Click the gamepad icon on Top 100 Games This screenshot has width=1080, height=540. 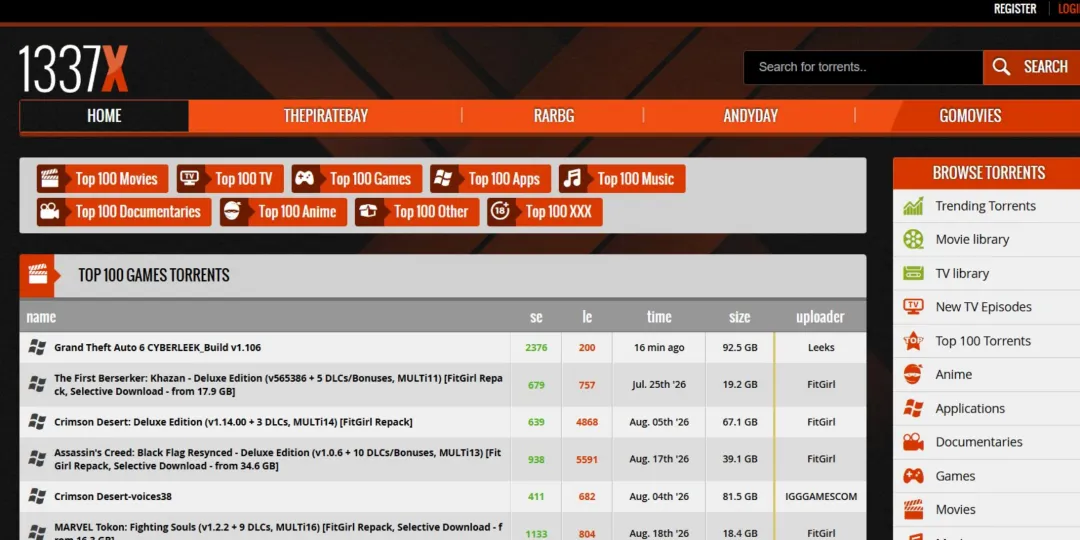[x=304, y=178]
